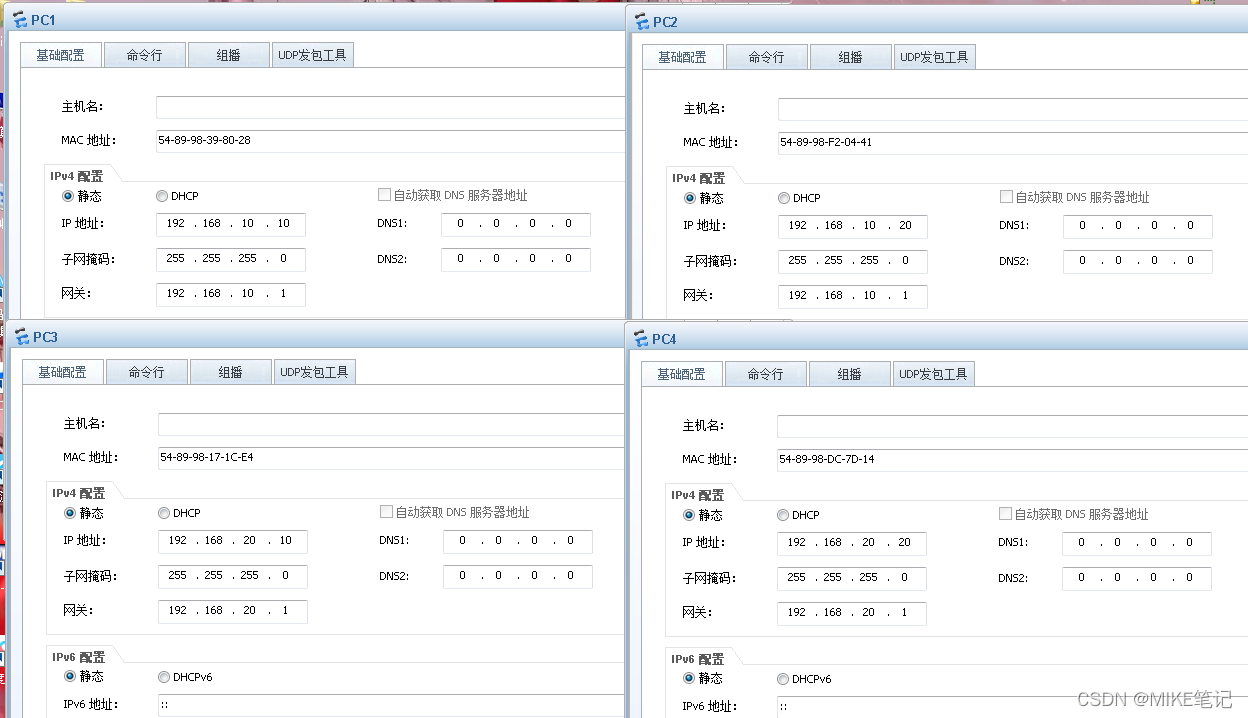This screenshot has width=1248, height=718.
Task: Select IPv4 DHCP radio in PC4
Action: [783, 515]
